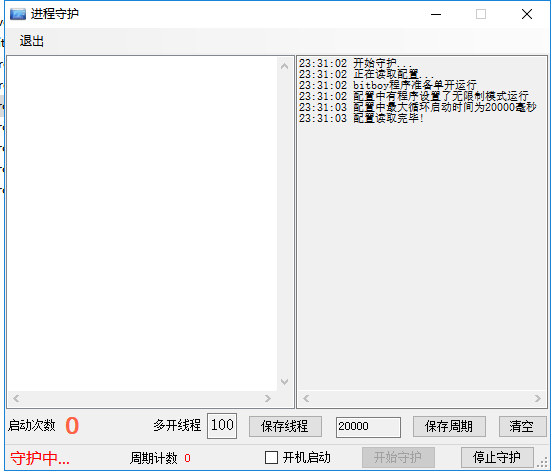
Task: Clear the log with 清空 button
Action: [522, 427]
